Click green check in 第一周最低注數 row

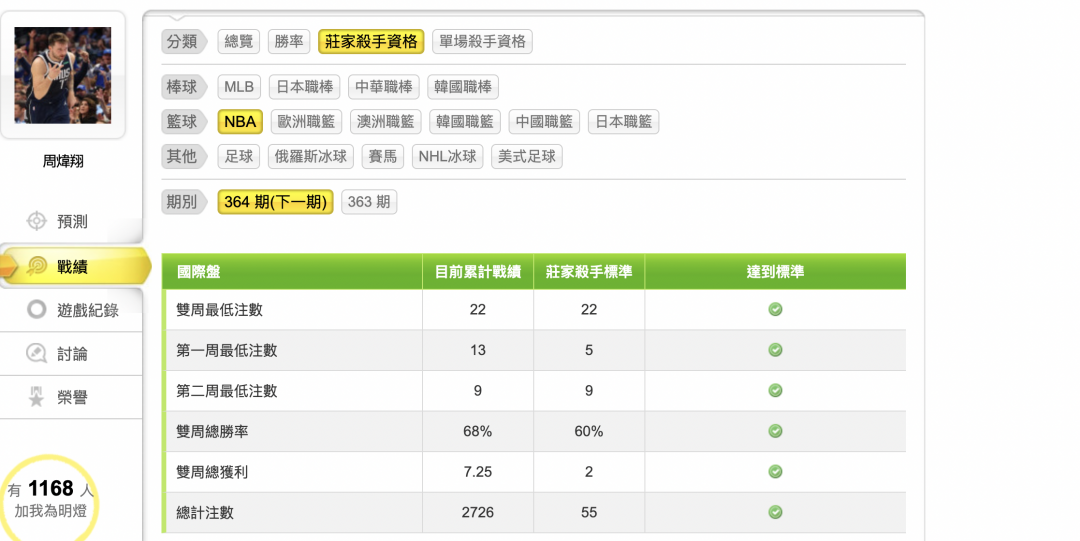click(x=775, y=350)
